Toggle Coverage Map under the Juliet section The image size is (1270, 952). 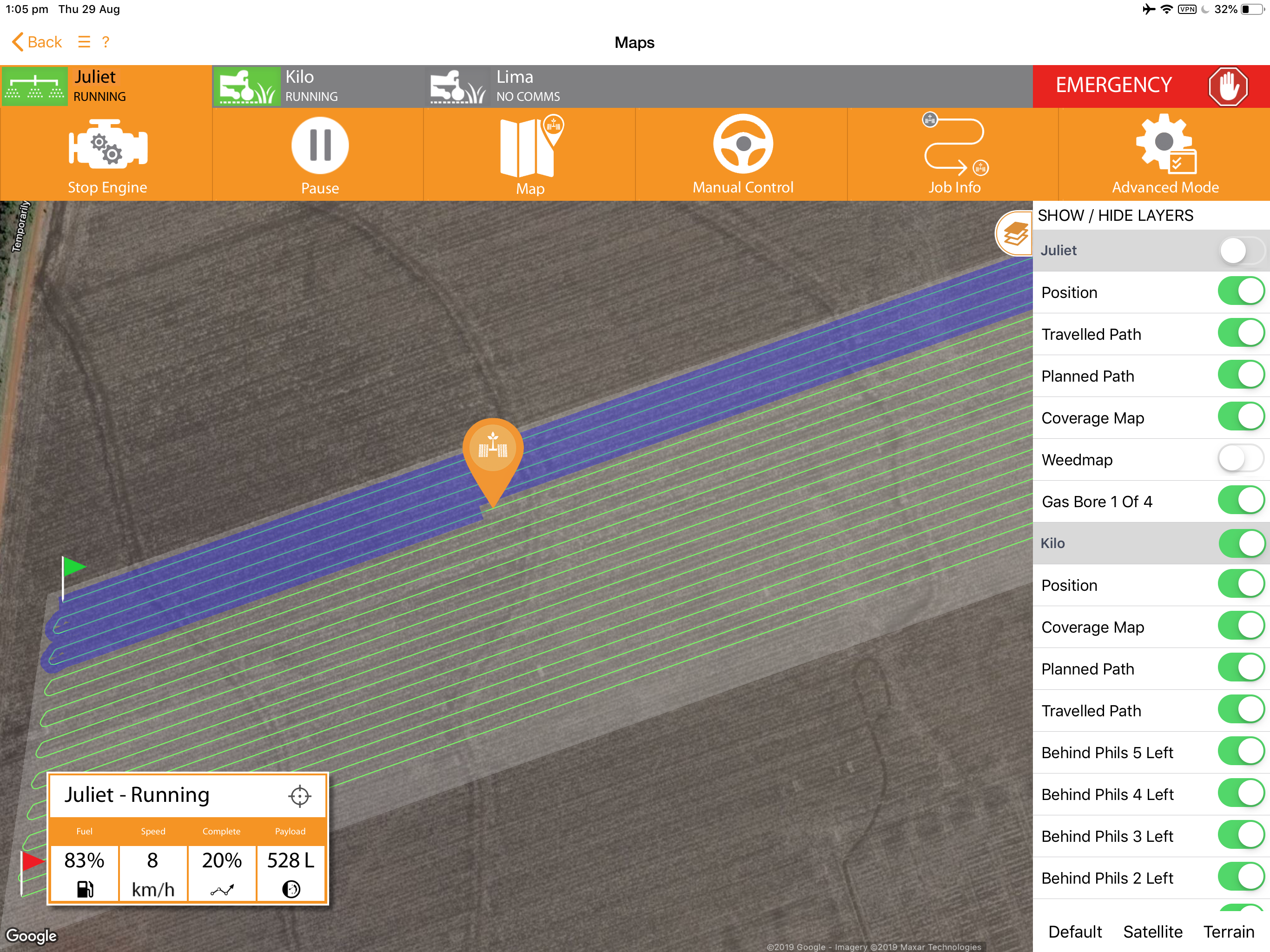[1241, 417]
